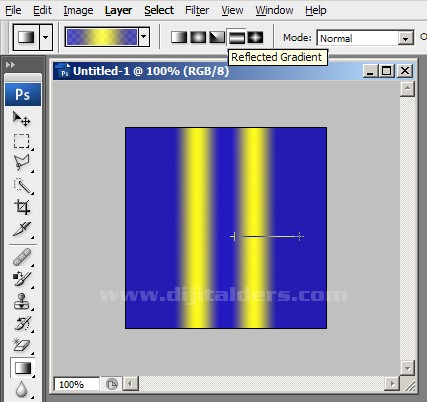Viewport: 427px width, 402px height.
Task: Select the Crop tool
Action: 22,207
